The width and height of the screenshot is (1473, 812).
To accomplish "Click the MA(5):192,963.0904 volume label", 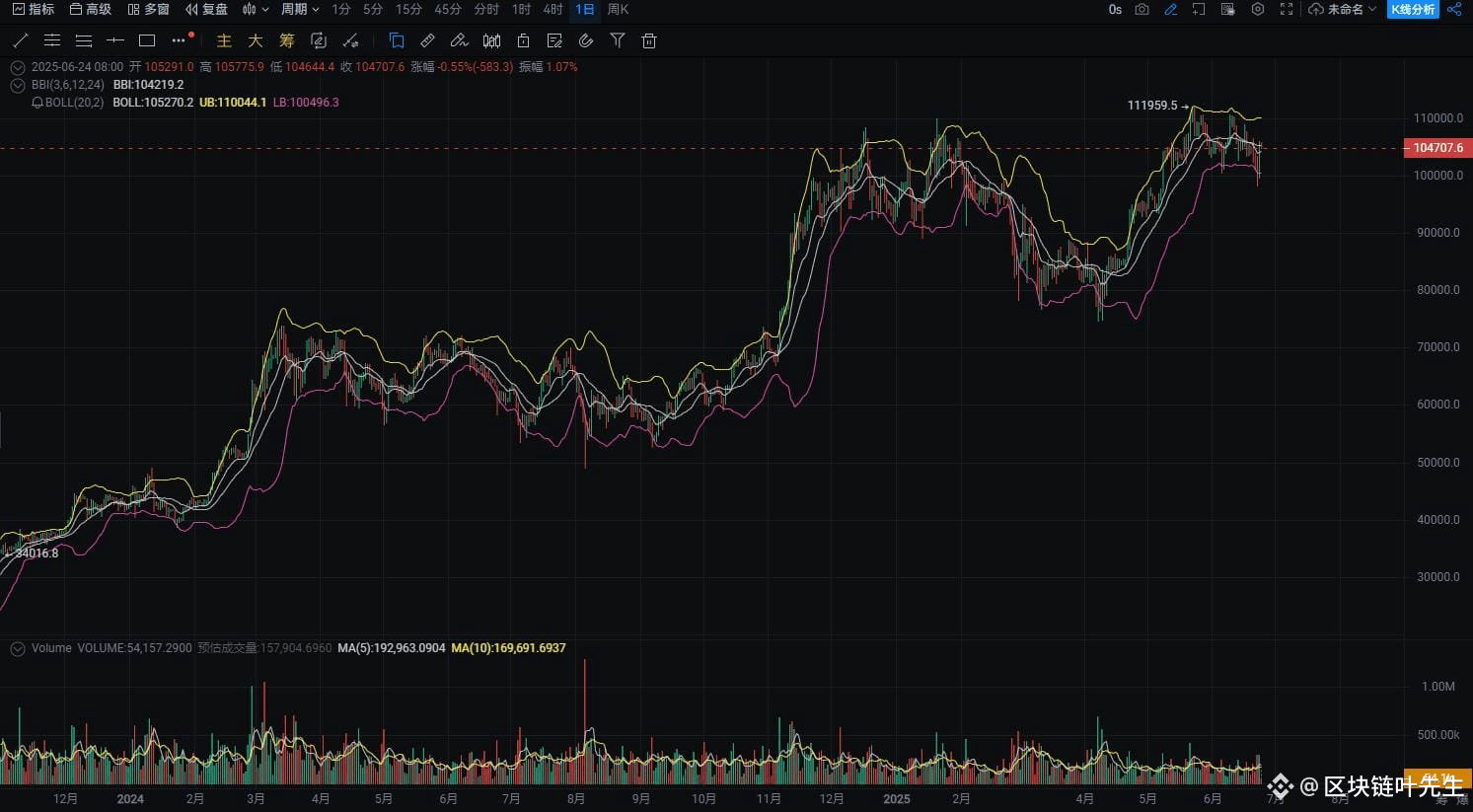I will pos(392,648).
